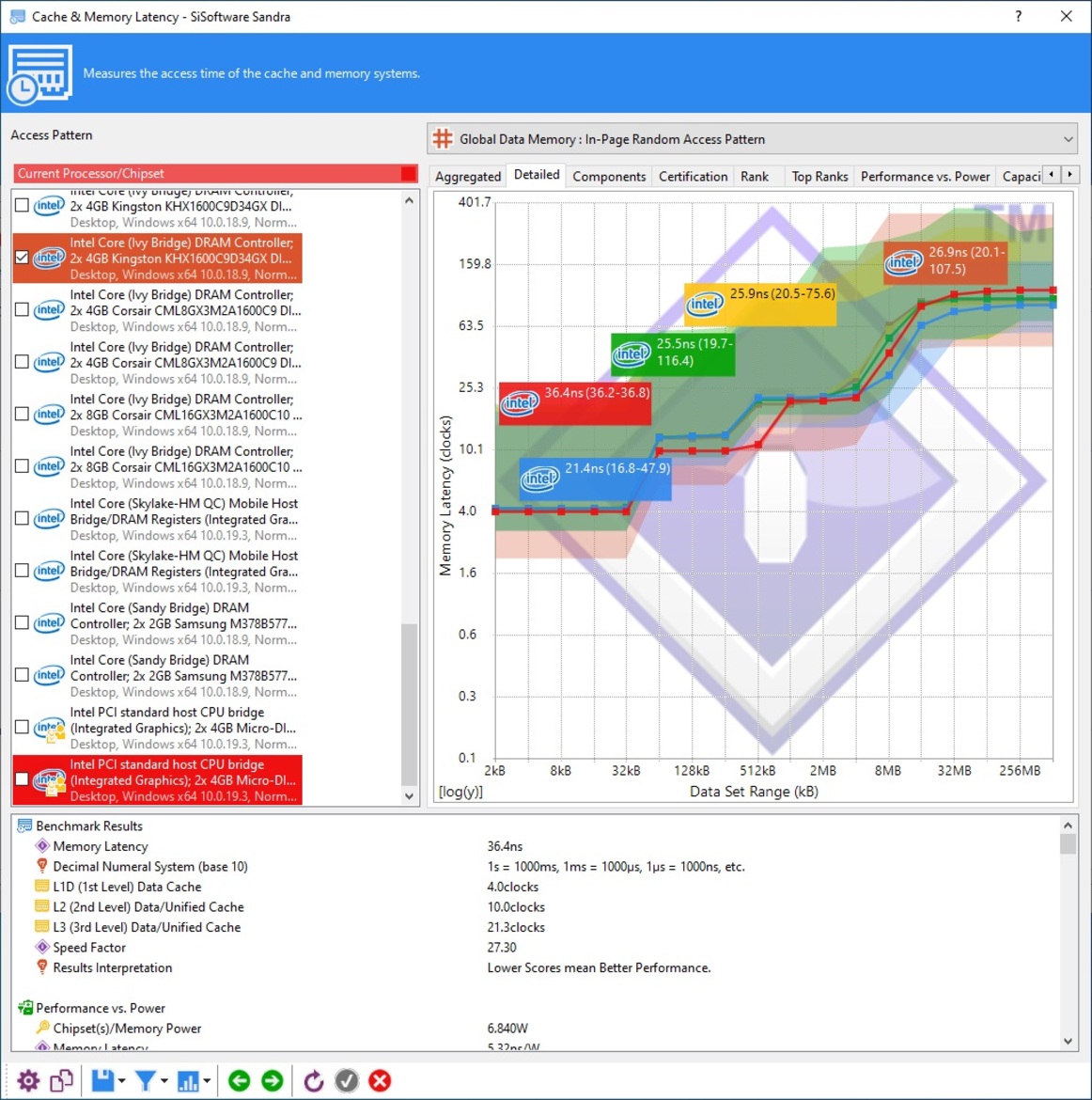Click the key icon beside Chipset(s)/Memory Power
1092x1100 pixels.
[x=42, y=1028]
